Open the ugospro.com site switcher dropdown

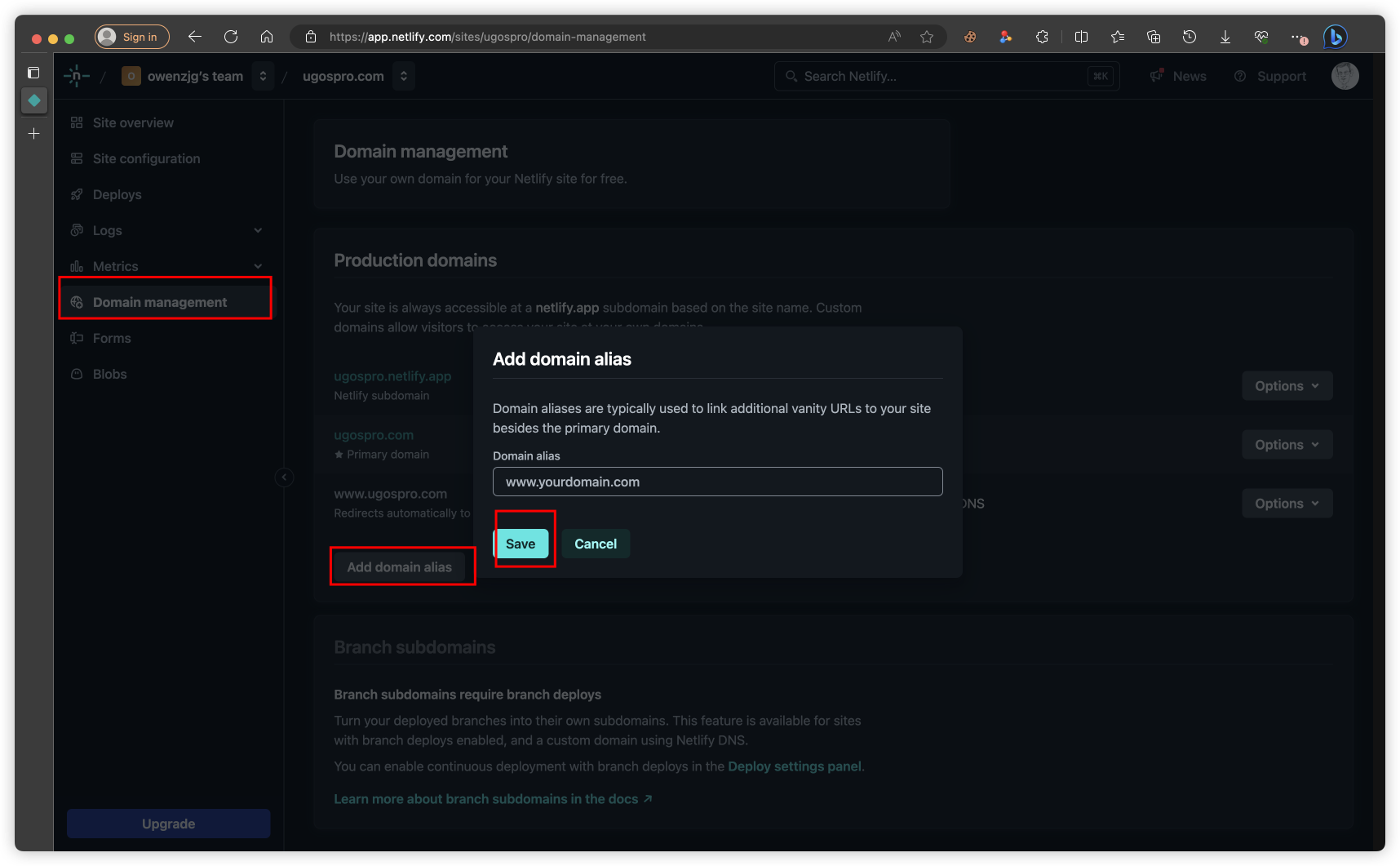click(x=404, y=76)
